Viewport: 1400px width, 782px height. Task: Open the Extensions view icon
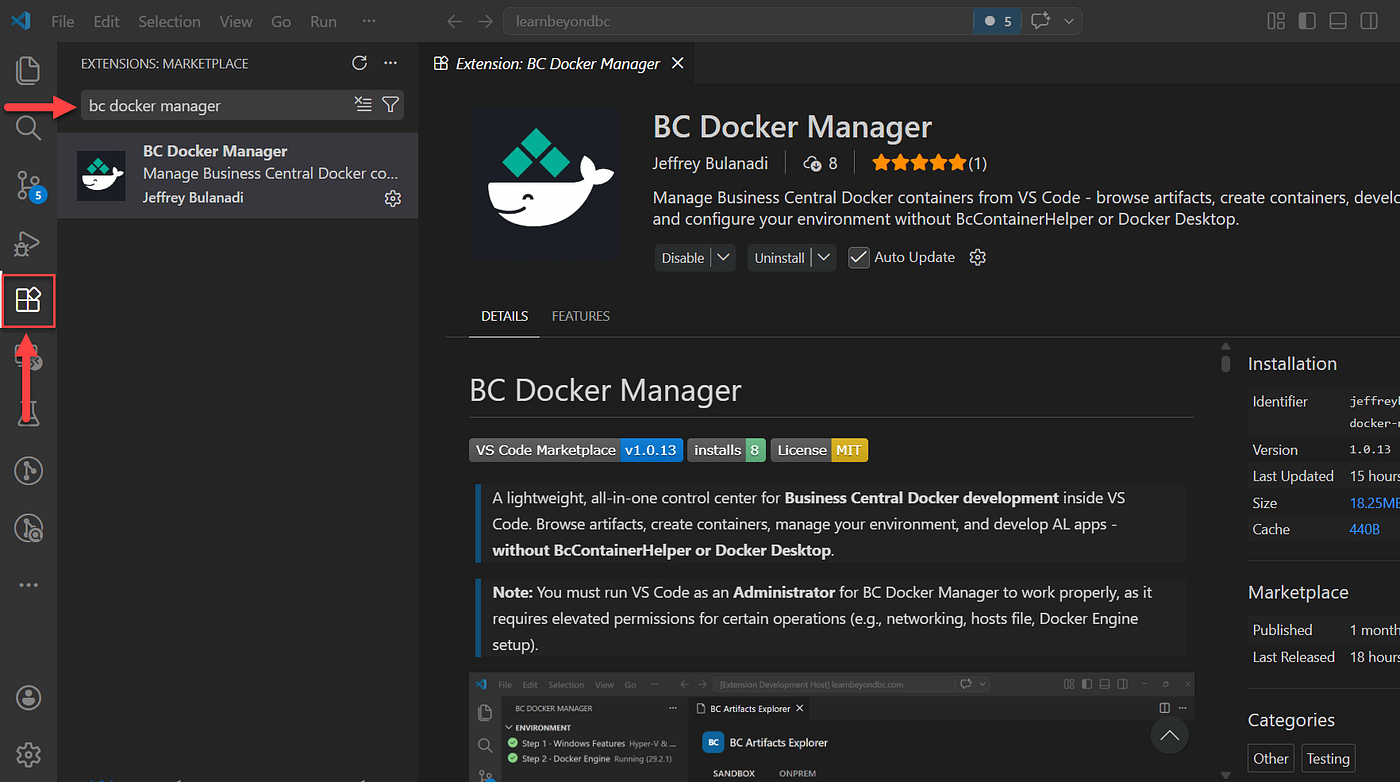(28, 299)
